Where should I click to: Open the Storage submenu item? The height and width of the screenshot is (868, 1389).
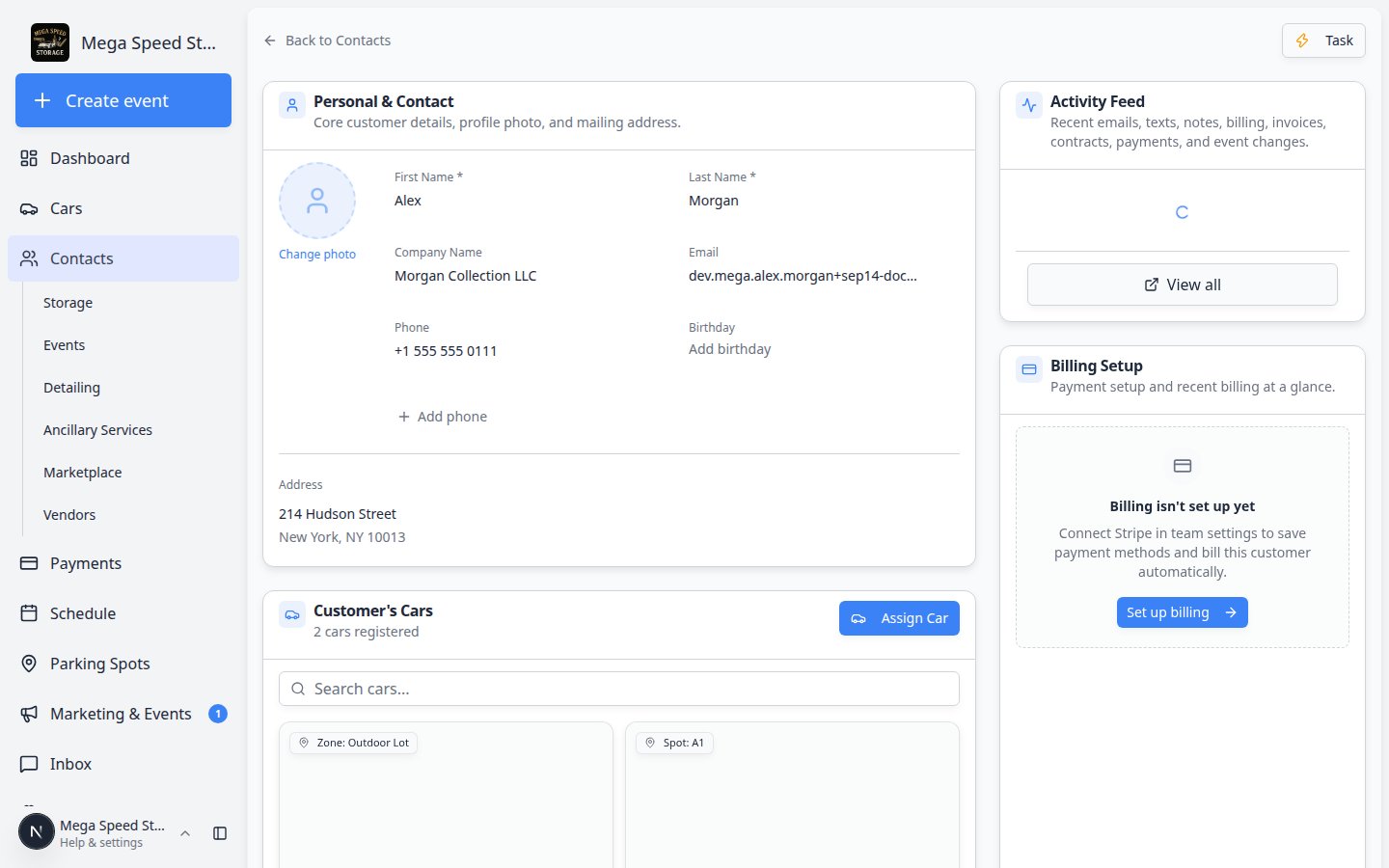pyautogui.click(x=68, y=303)
